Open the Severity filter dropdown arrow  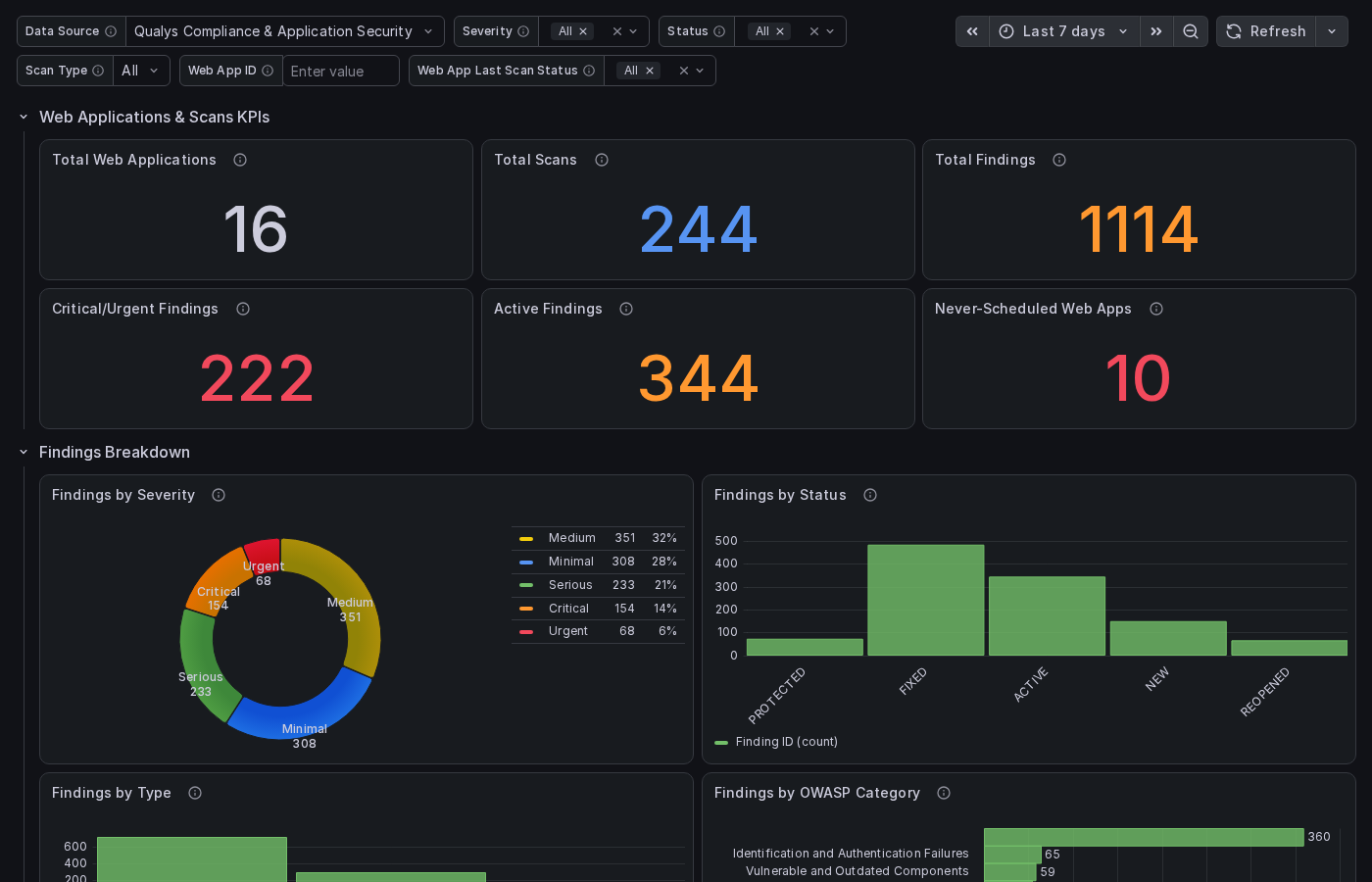633,31
